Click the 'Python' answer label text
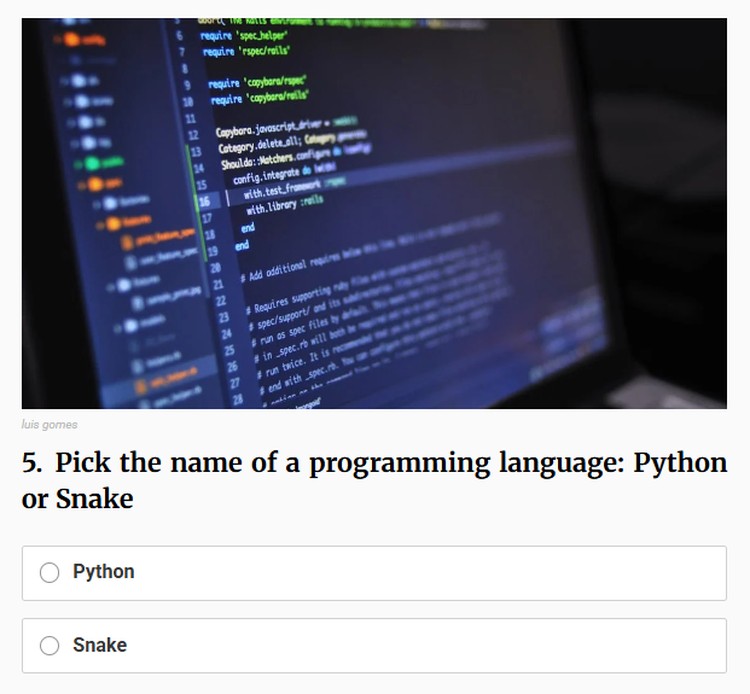 click(103, 572)
